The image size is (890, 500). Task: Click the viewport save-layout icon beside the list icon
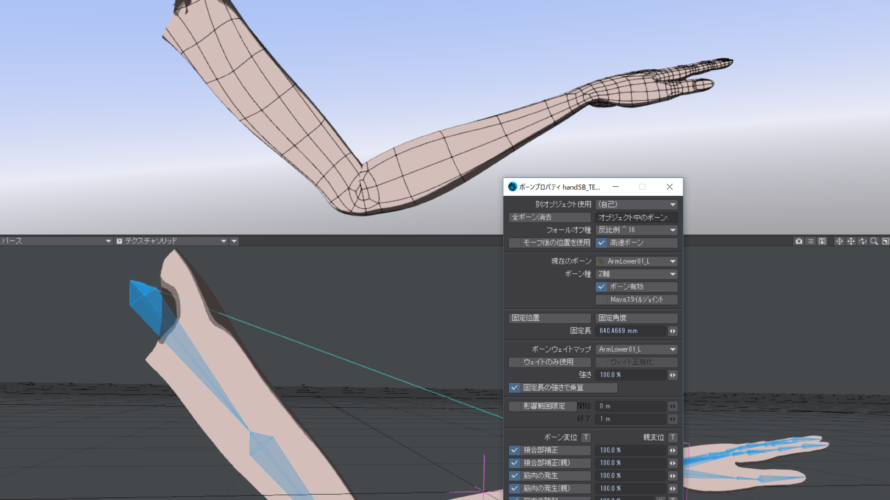click(x=822, y=241)
